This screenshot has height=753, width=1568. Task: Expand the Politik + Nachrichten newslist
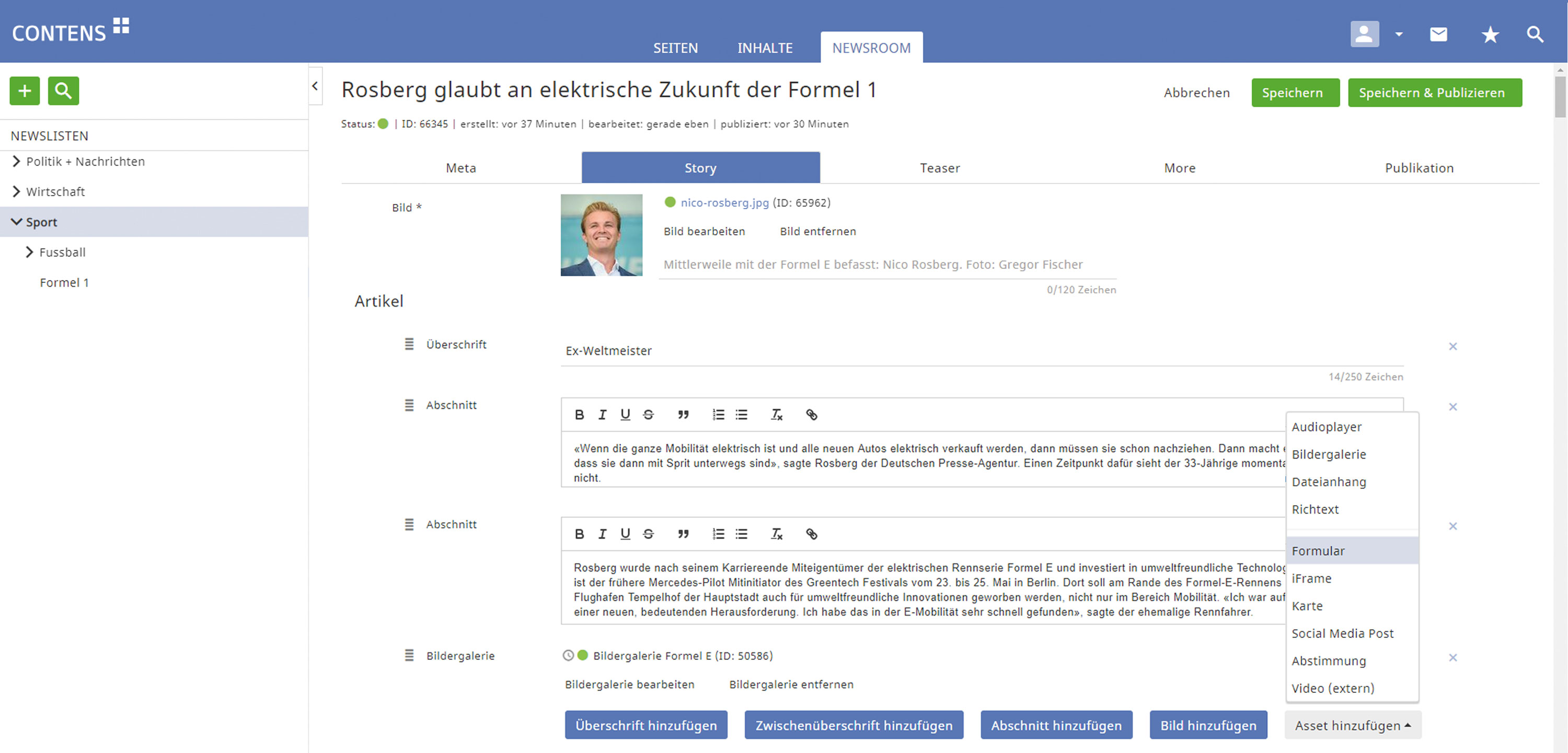tap(16, 162)
